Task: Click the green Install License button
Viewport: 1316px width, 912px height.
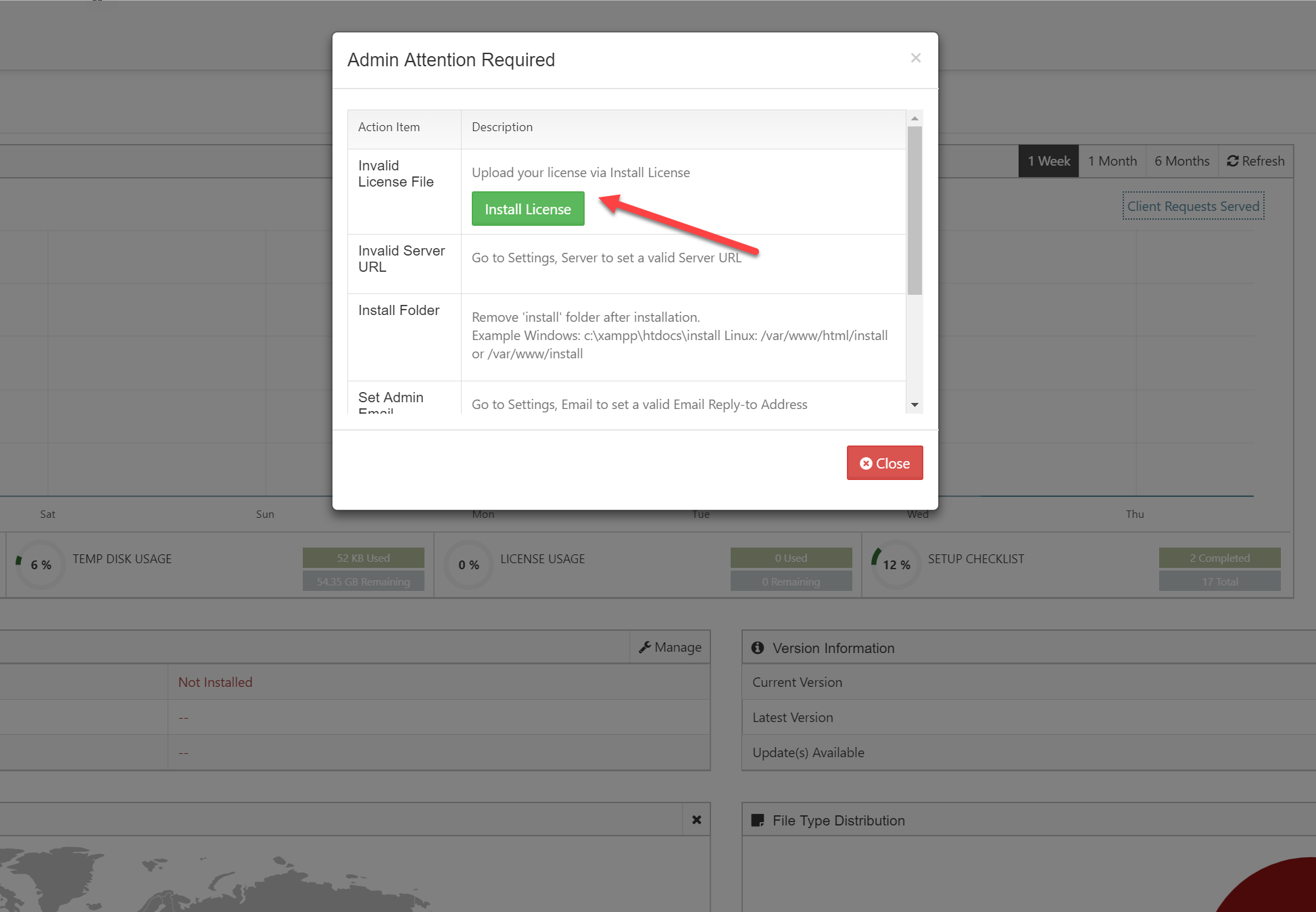Action: (x=527, y=209)
